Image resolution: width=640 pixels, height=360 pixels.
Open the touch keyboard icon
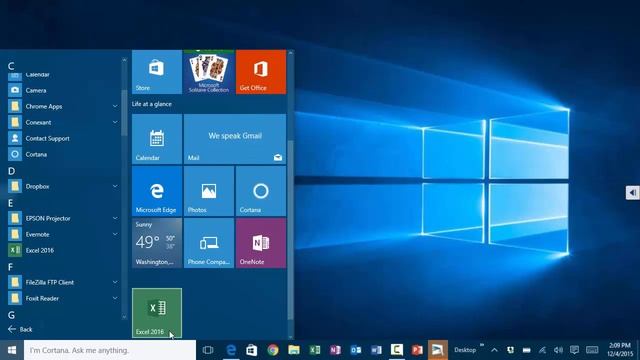click(x=592, y=350)
